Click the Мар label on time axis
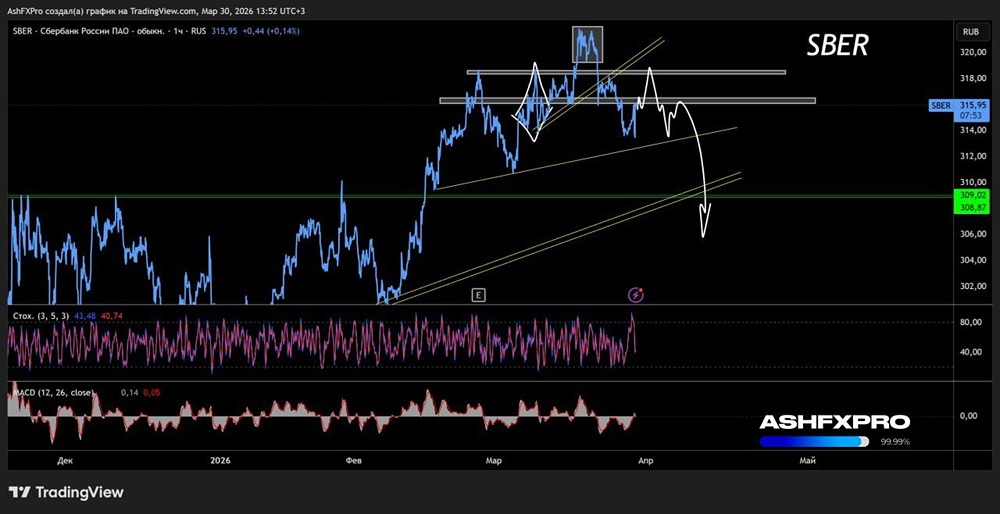Viewport: 1000px width, 514px height. click(494, 460)
